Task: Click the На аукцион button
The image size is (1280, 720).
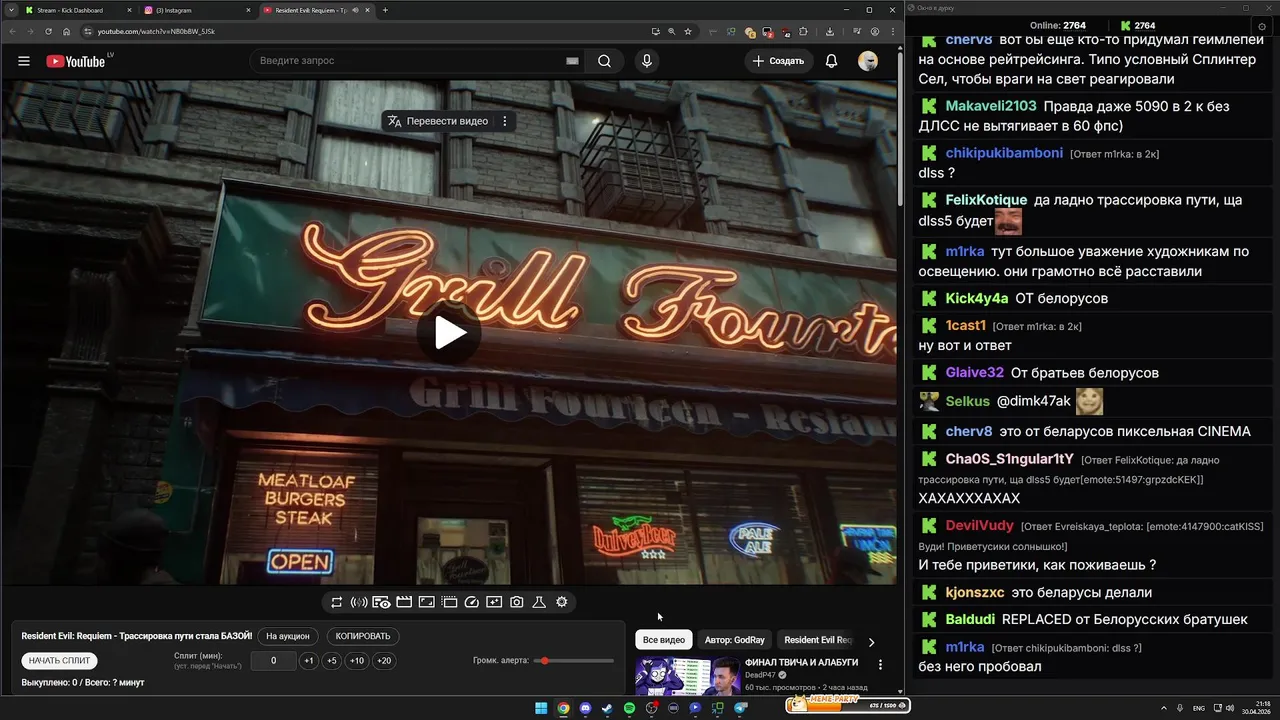Action: [x=289, y=636]
